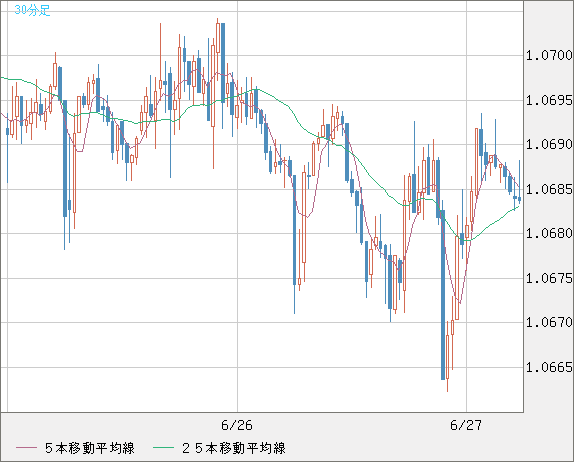Screen dimensions: 574x462
Task: Click the 25本移動平均線 legend label
Action: pos(234,448)
